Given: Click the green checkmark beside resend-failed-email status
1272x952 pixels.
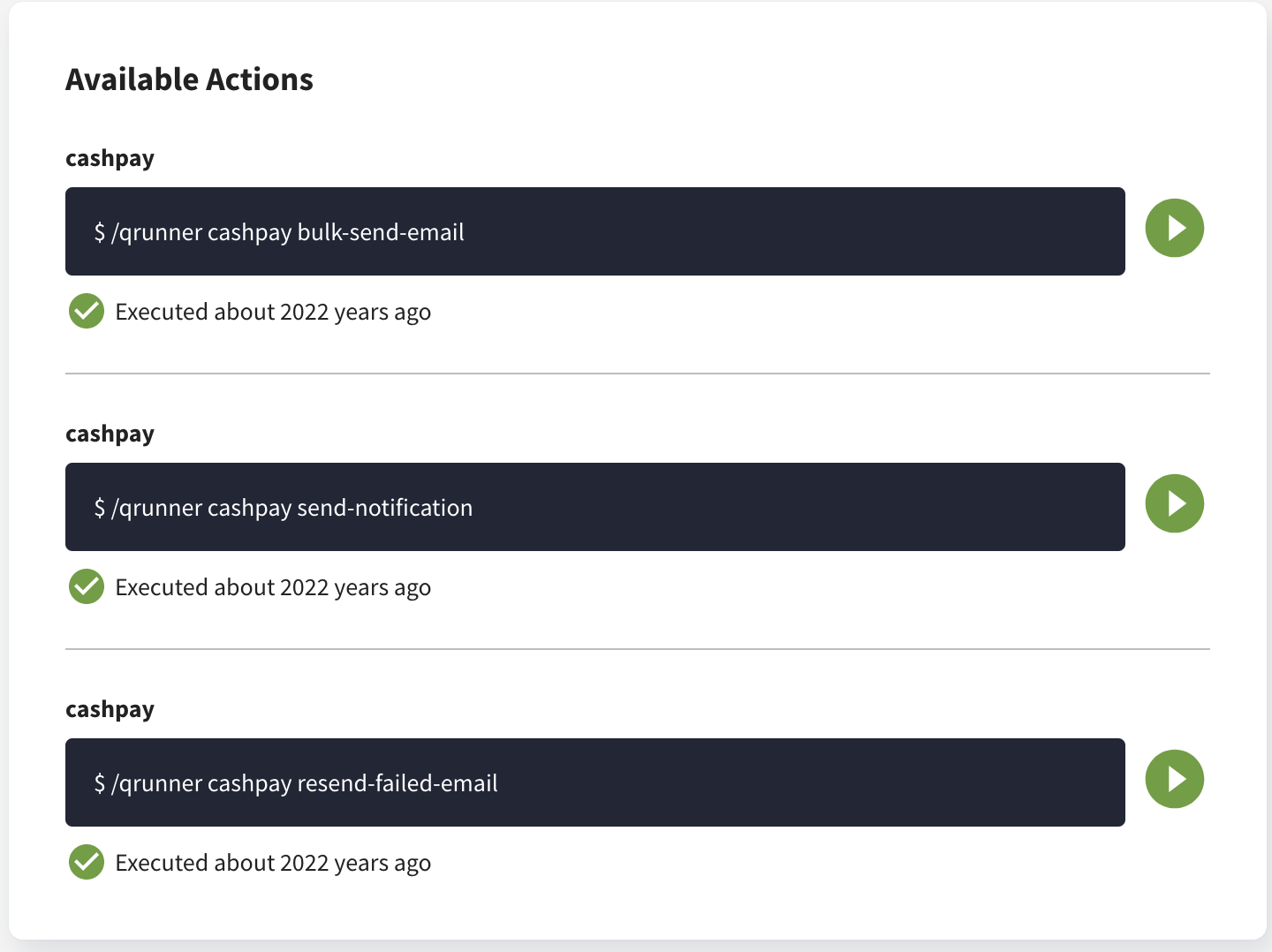Looking at the screenshot, I should pyautogui.click(x=86, y=862).
